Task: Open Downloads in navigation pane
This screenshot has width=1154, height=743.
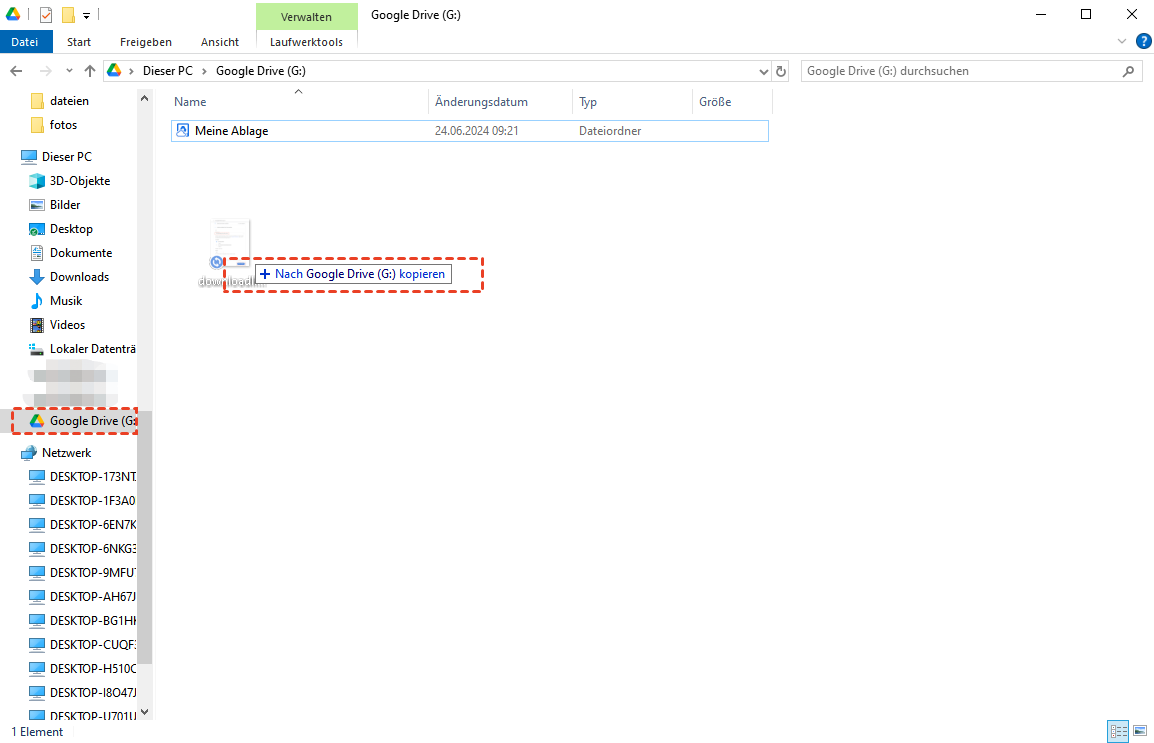Action: [79, 277]
